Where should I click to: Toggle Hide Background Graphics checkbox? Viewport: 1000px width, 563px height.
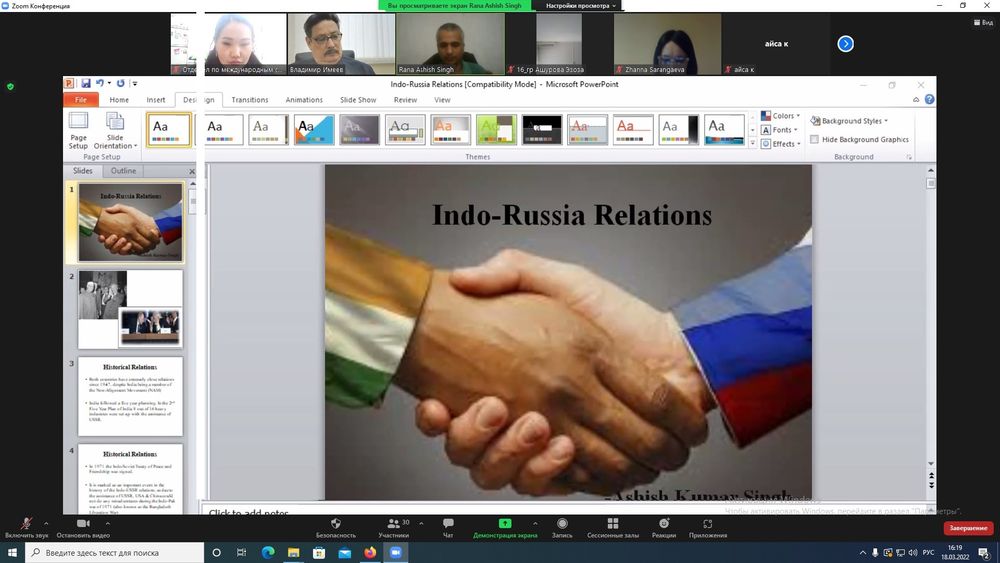[814, 139]
